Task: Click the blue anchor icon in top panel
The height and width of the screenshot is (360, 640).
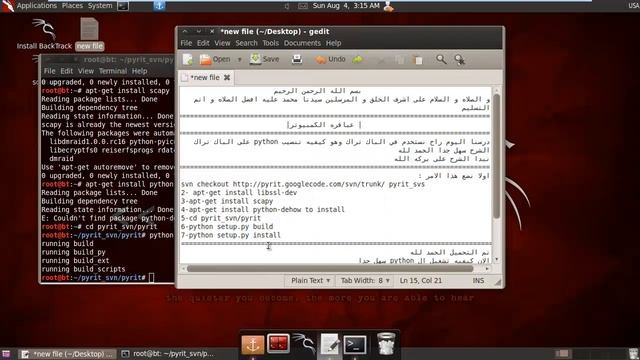Action: point(159,6)
